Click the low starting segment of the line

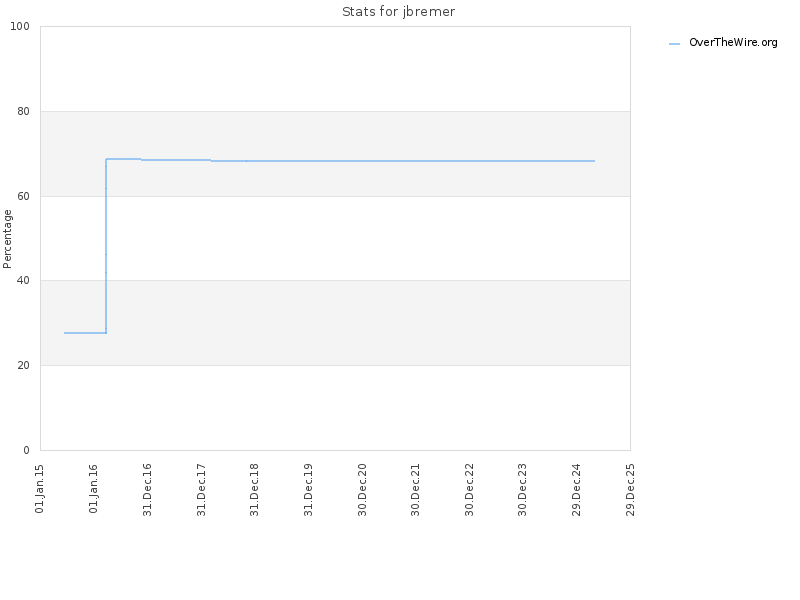[x=85, y=333]
